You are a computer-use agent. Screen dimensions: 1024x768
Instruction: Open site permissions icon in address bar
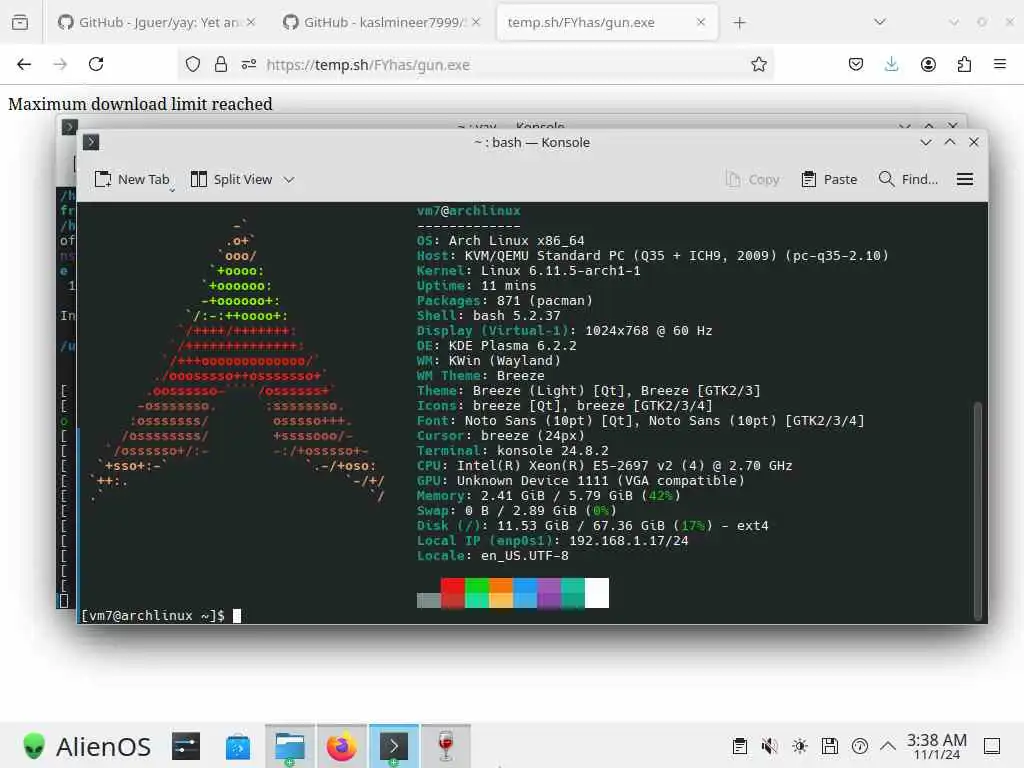click(x=249, y=64)
